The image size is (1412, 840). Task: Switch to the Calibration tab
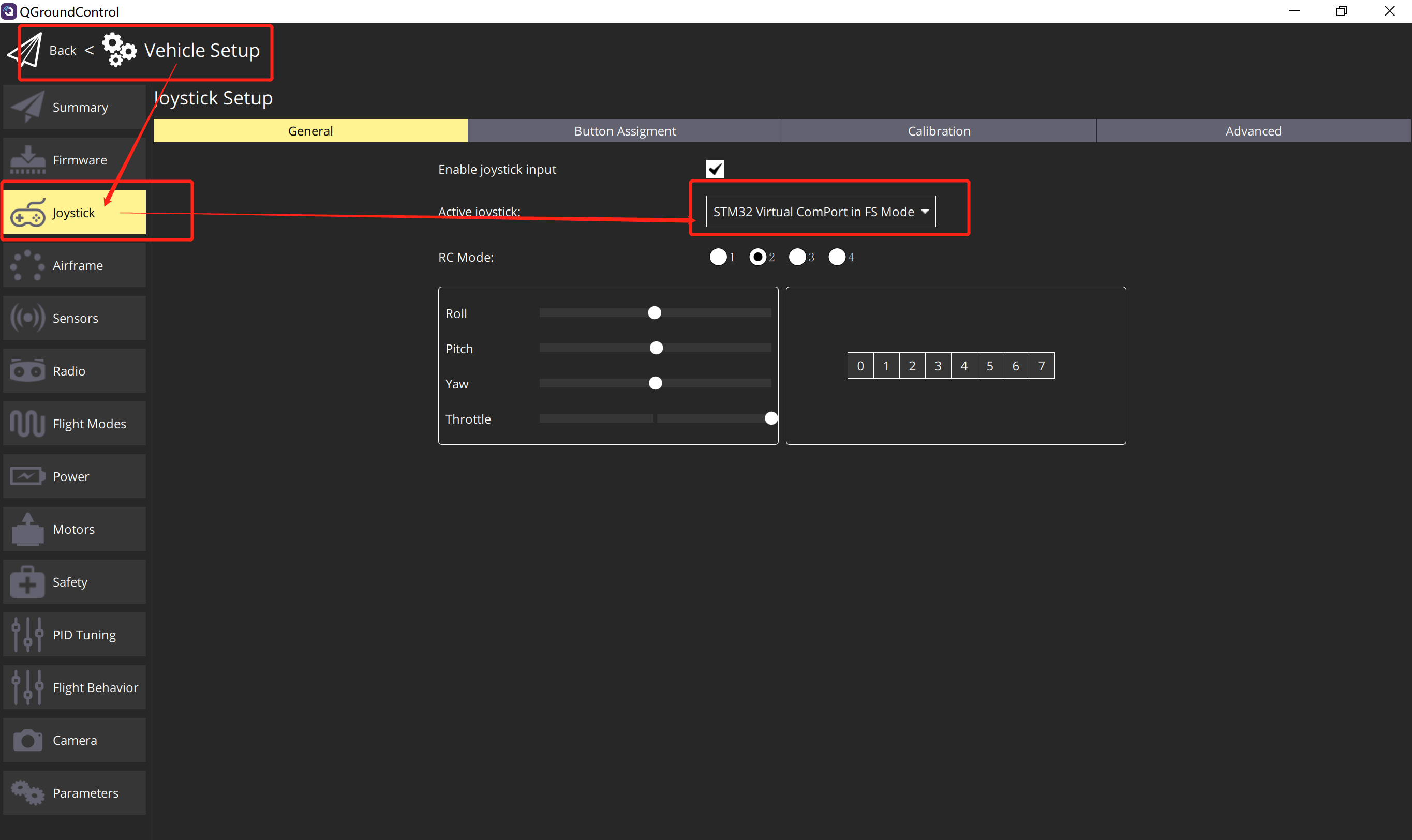937,130
